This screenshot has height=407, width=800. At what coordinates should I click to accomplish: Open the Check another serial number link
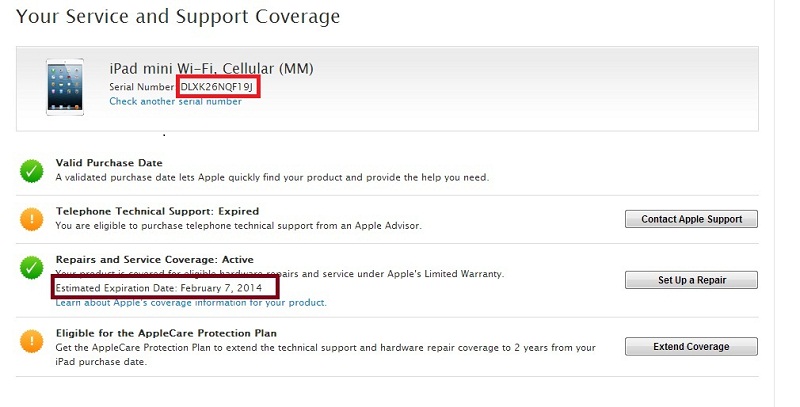click(x=176, y=101)
